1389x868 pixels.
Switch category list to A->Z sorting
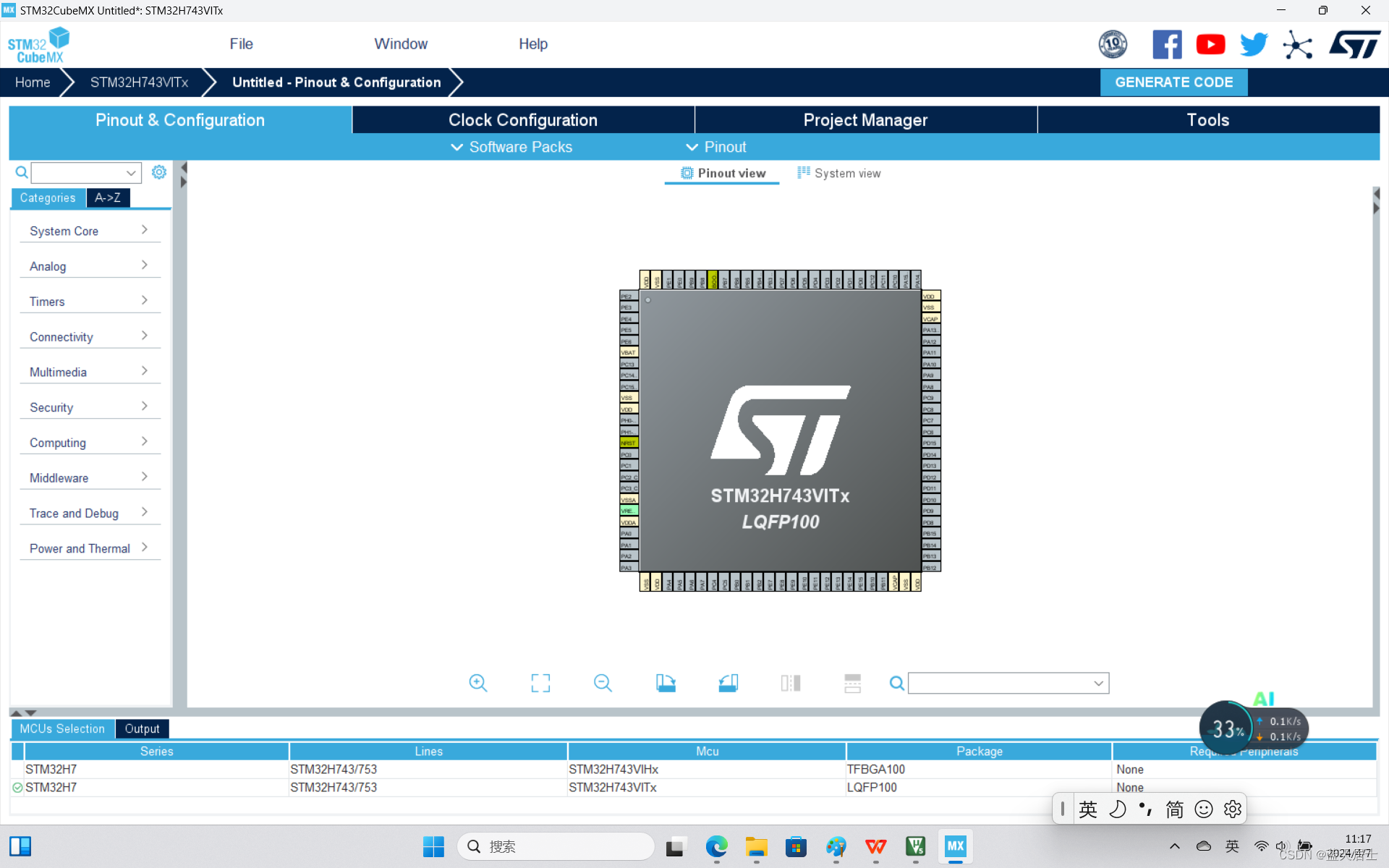[x=108, y=197]
